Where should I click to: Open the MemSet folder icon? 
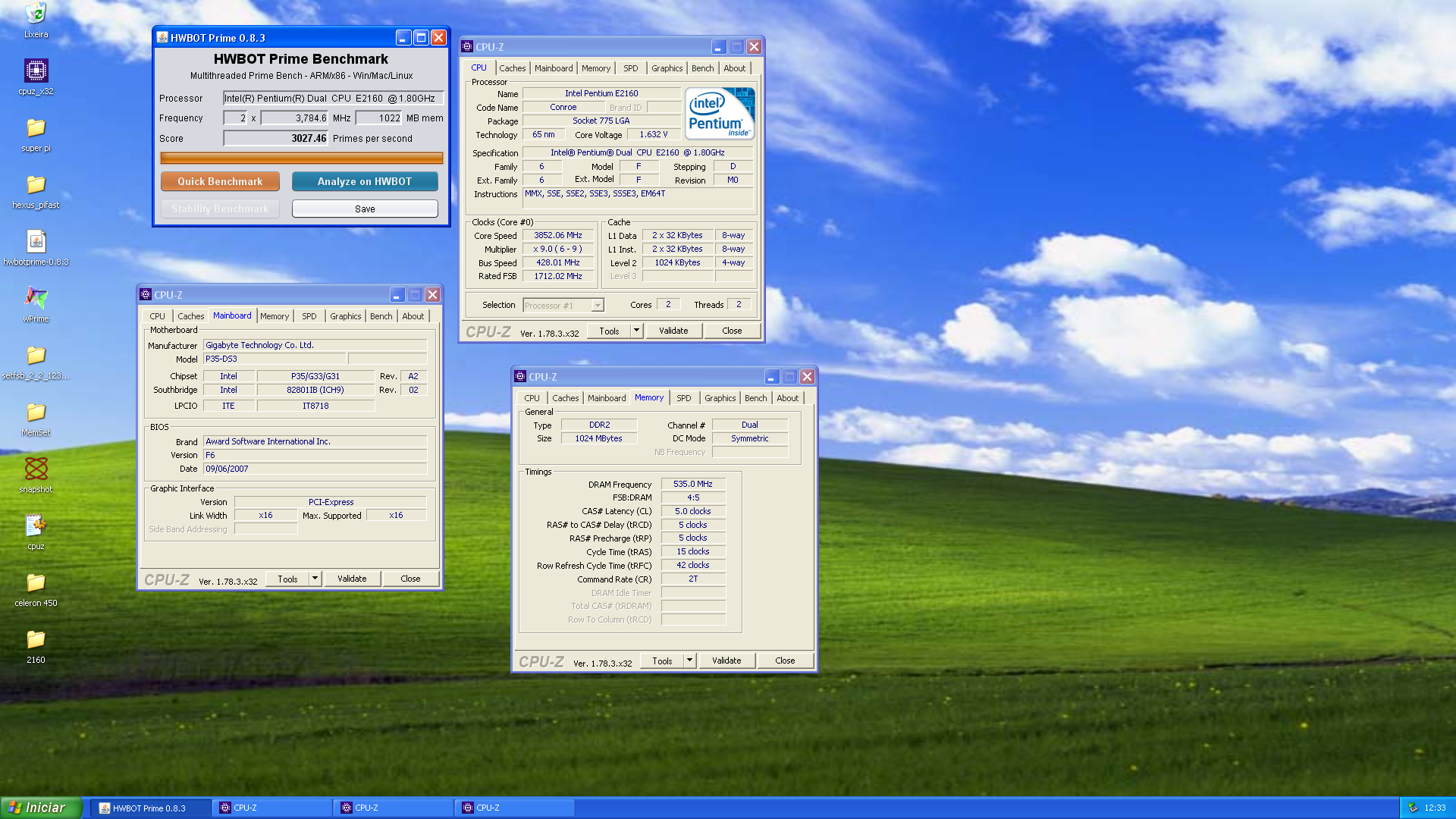coord(36,412)
